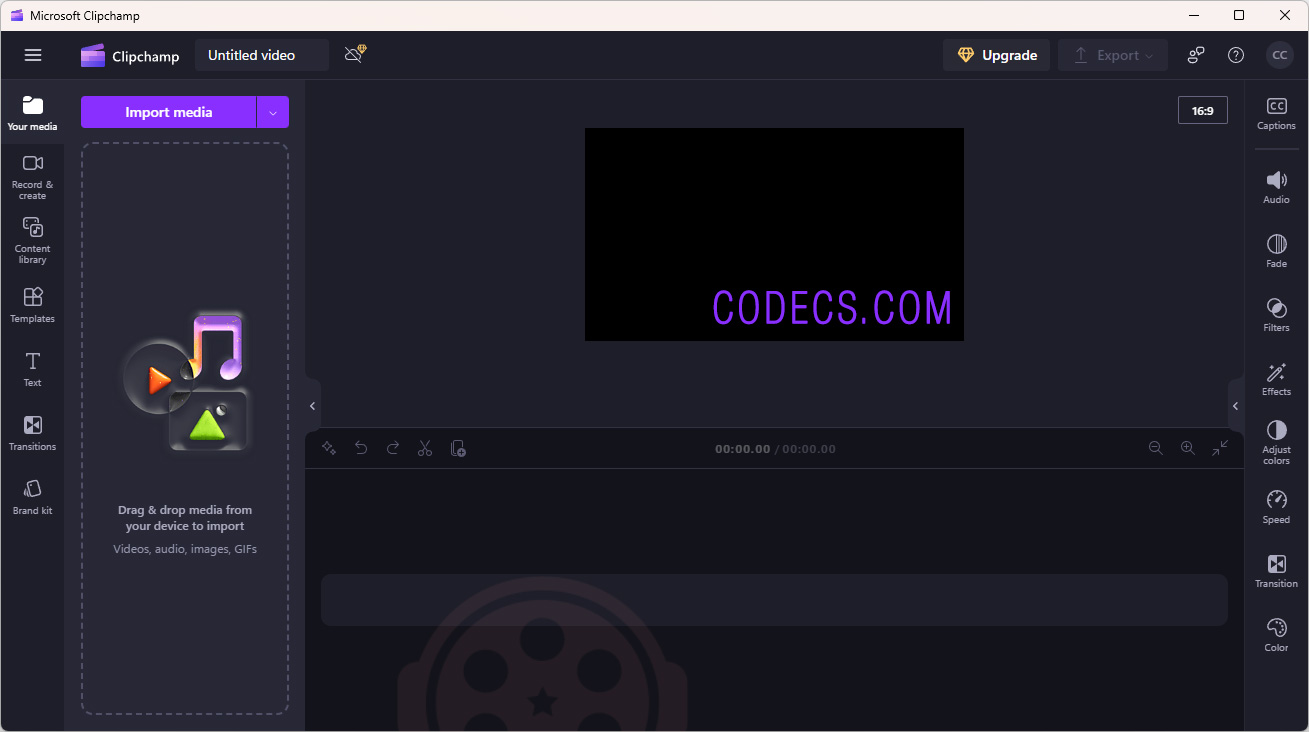Collapse the right property panel
This screenshot has width=1309, height=732.
pos(1236,406)
